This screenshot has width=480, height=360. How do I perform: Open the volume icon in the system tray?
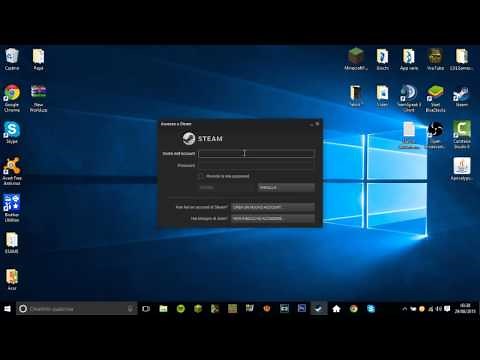pyautogui.click(x=439, y=309)
